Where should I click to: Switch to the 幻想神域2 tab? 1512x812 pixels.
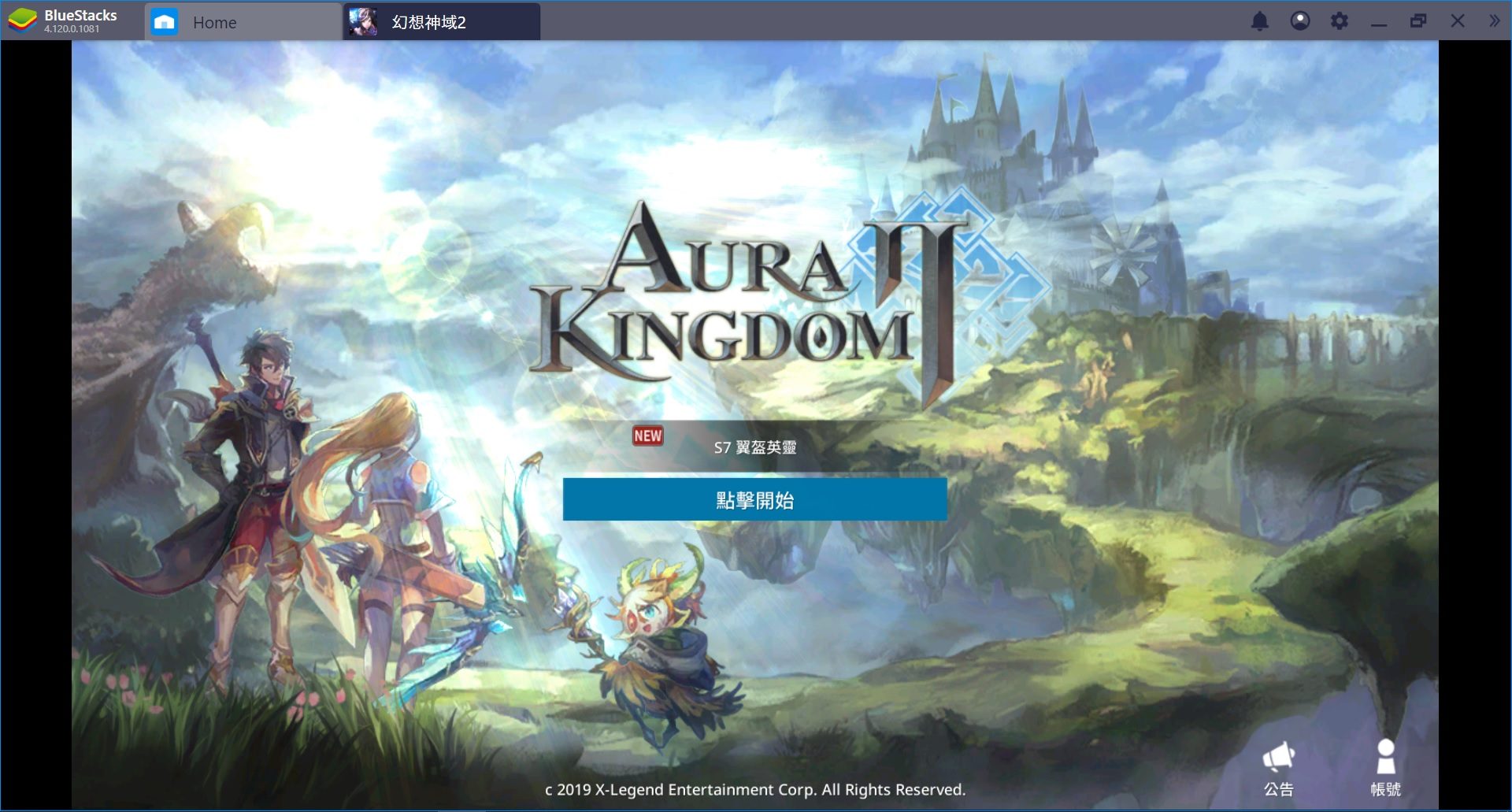[x=442, y=22]
